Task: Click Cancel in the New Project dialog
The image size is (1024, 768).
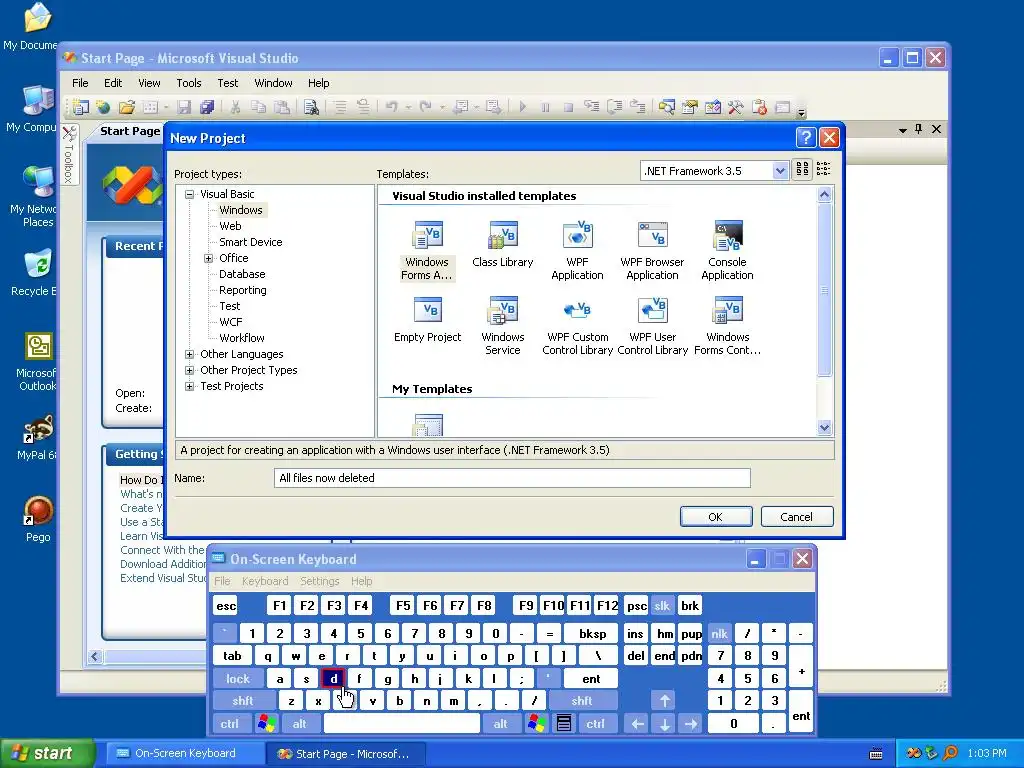Action: tap(797, 517)
